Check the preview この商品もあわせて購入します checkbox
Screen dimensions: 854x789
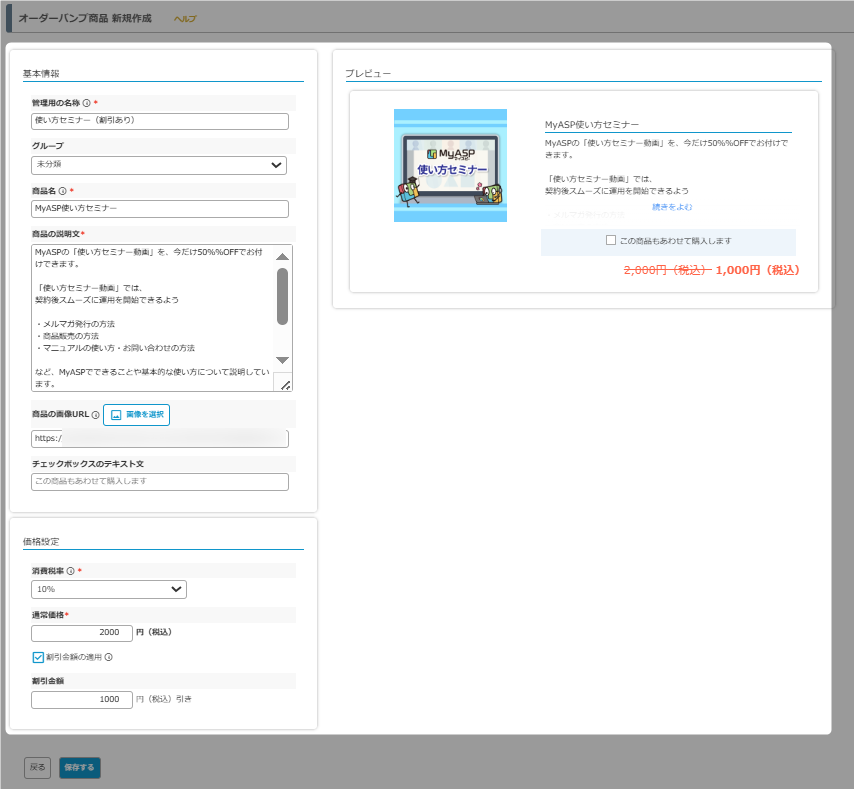click(611, 240)
